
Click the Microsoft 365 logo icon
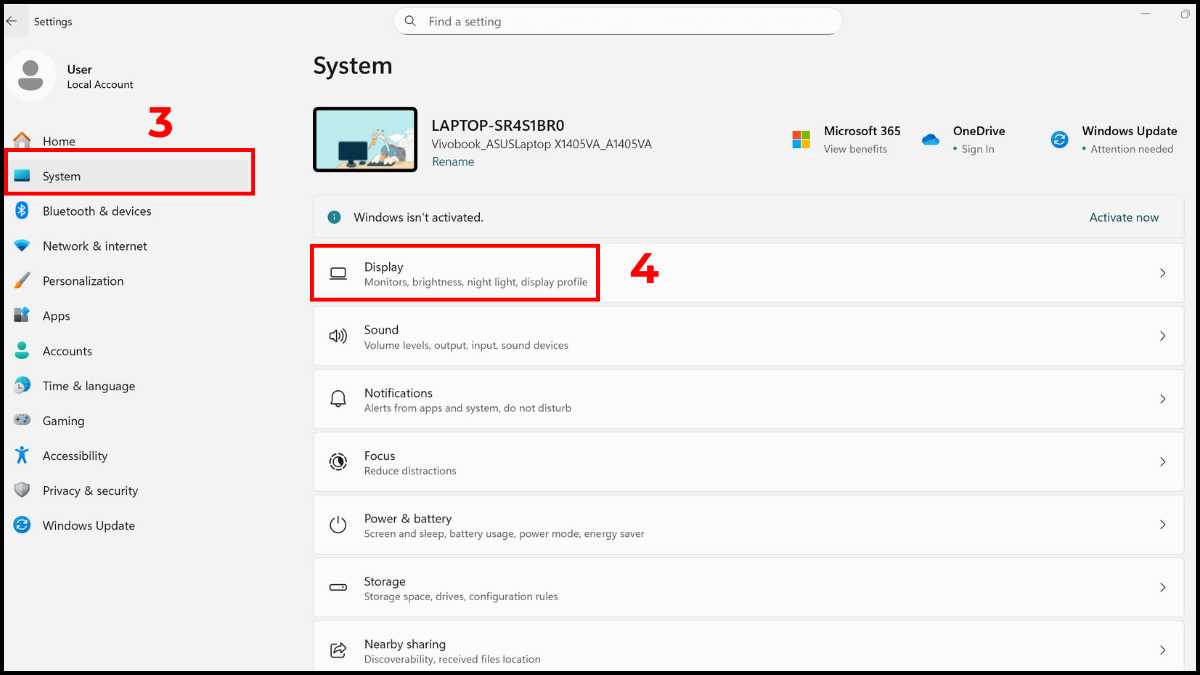801,140
